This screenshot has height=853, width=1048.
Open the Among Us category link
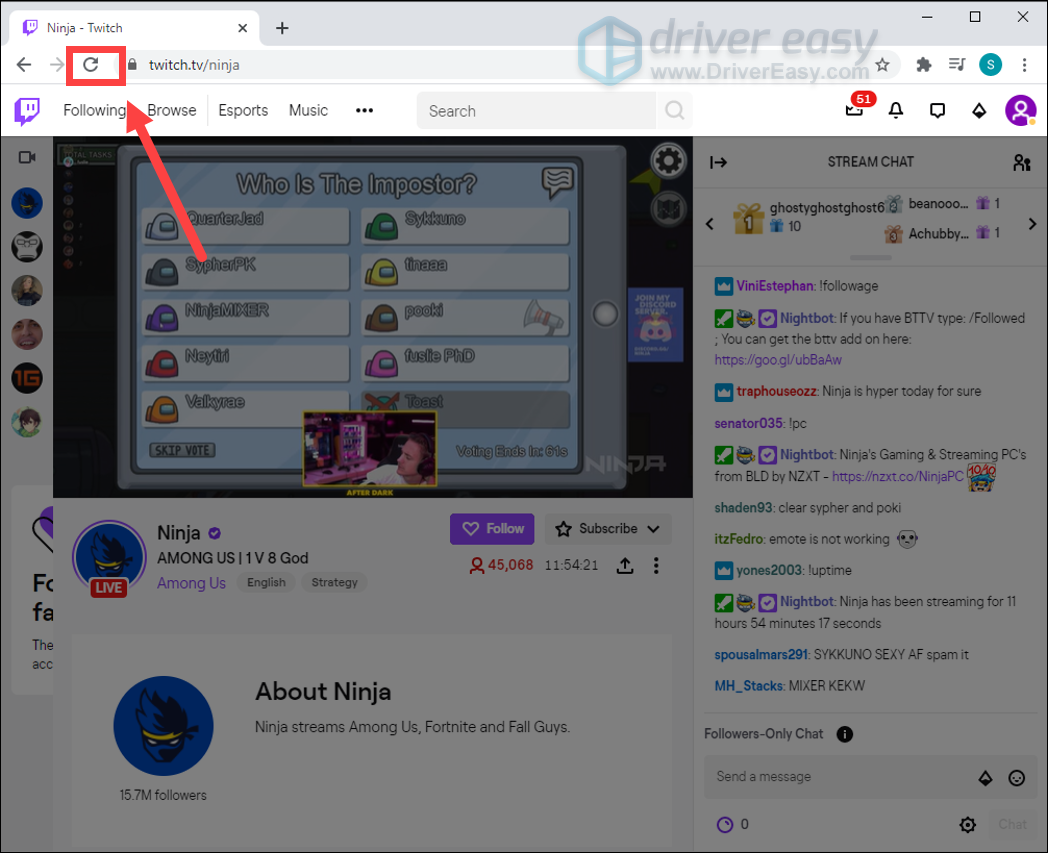[x=190, y=582]
